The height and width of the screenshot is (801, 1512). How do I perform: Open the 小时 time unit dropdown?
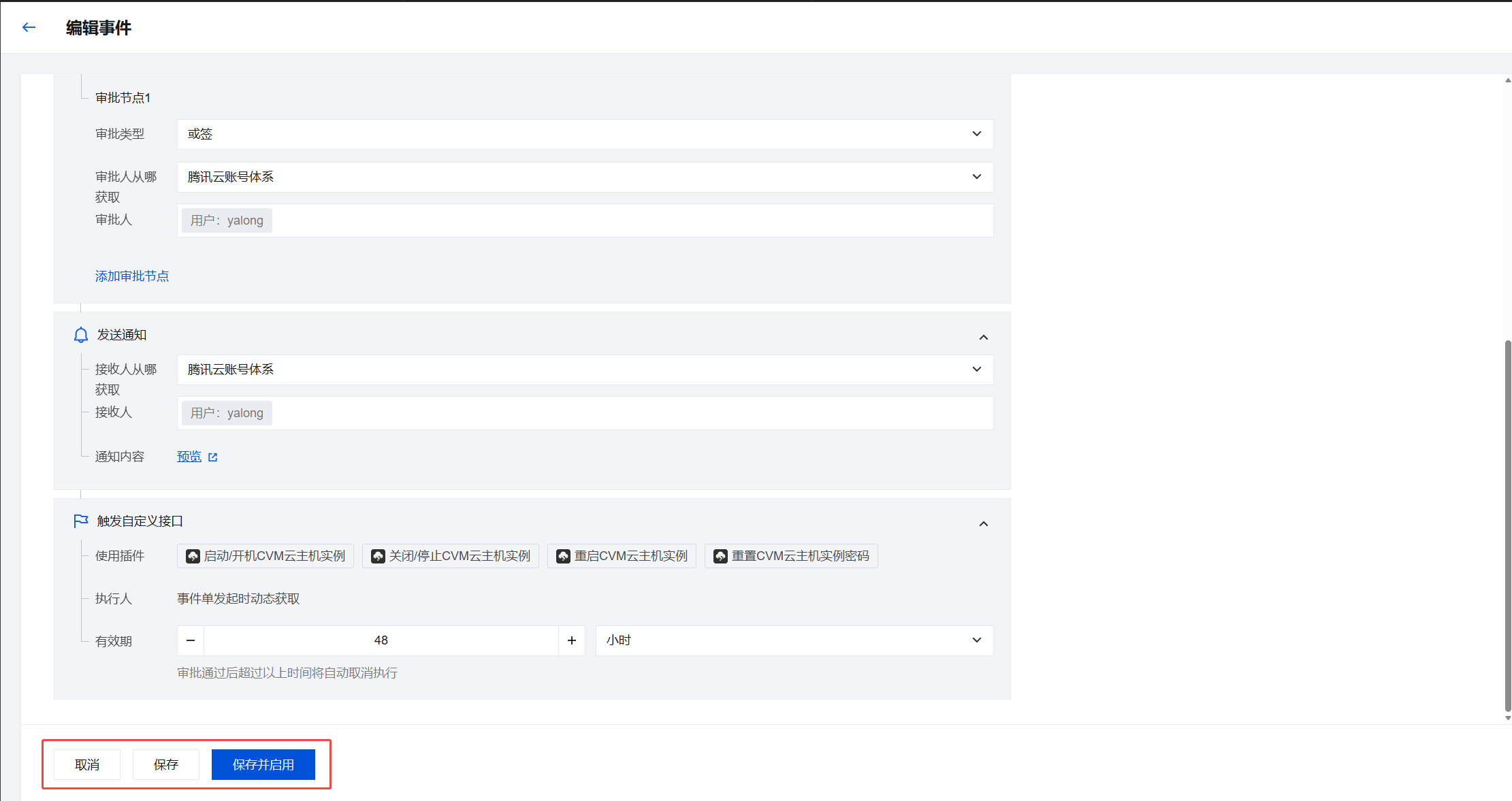[794, 640]
